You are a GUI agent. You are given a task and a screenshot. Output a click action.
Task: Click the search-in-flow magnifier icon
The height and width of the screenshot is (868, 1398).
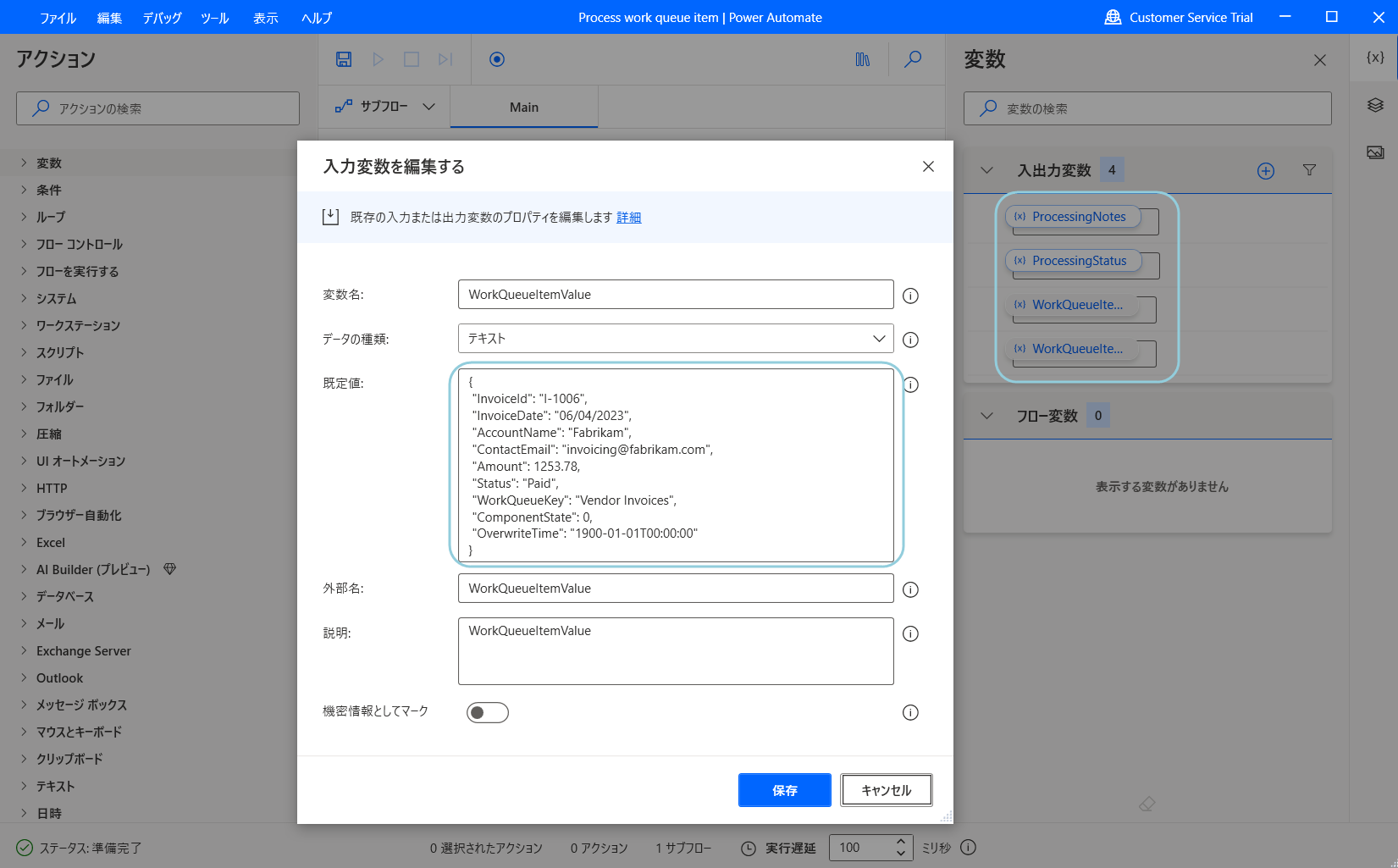[x=913, y=59]
